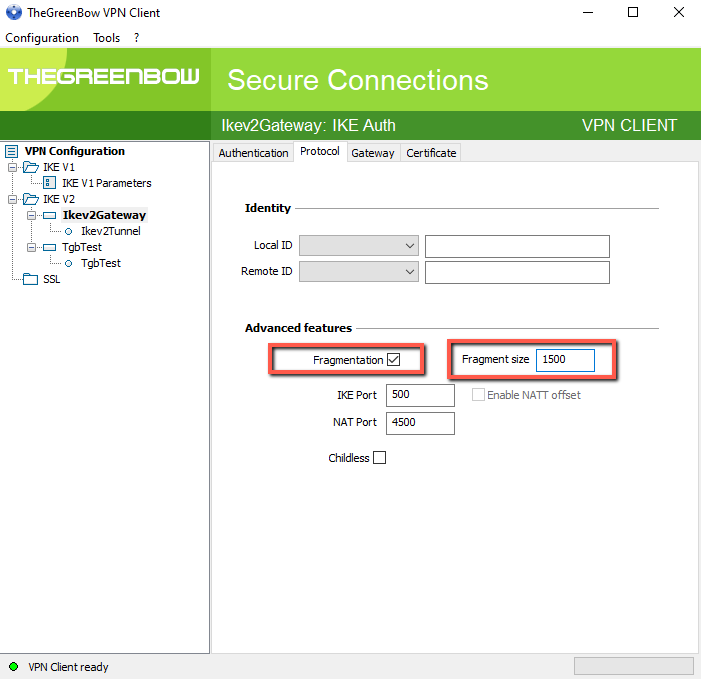This screenshot has height=679, width=701.
Task: Toggle Enable NATT offset checkbox
Action: pyautogui.click(x=478, y=395)
